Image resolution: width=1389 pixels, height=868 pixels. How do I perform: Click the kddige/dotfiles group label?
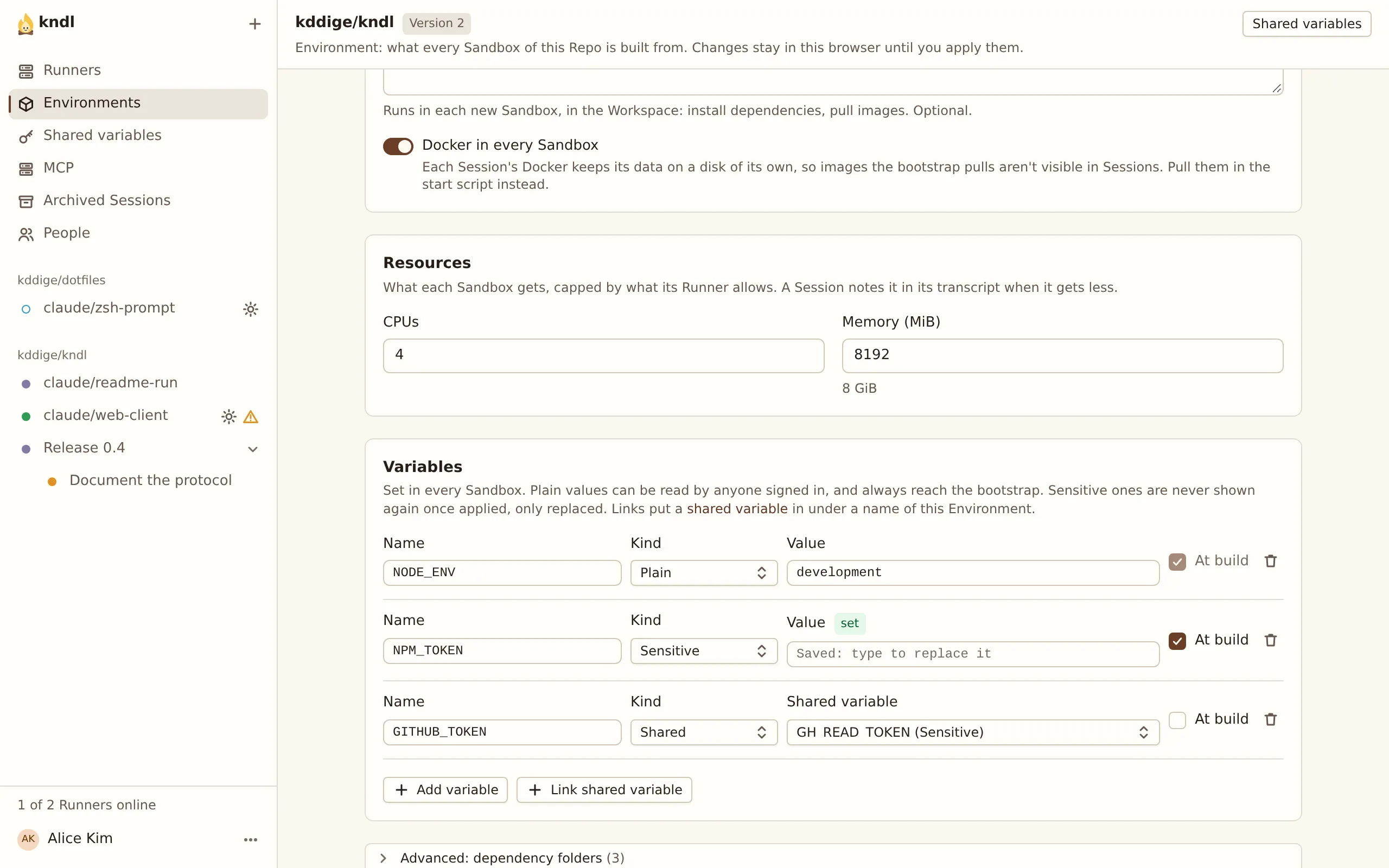tap(61, 280)
